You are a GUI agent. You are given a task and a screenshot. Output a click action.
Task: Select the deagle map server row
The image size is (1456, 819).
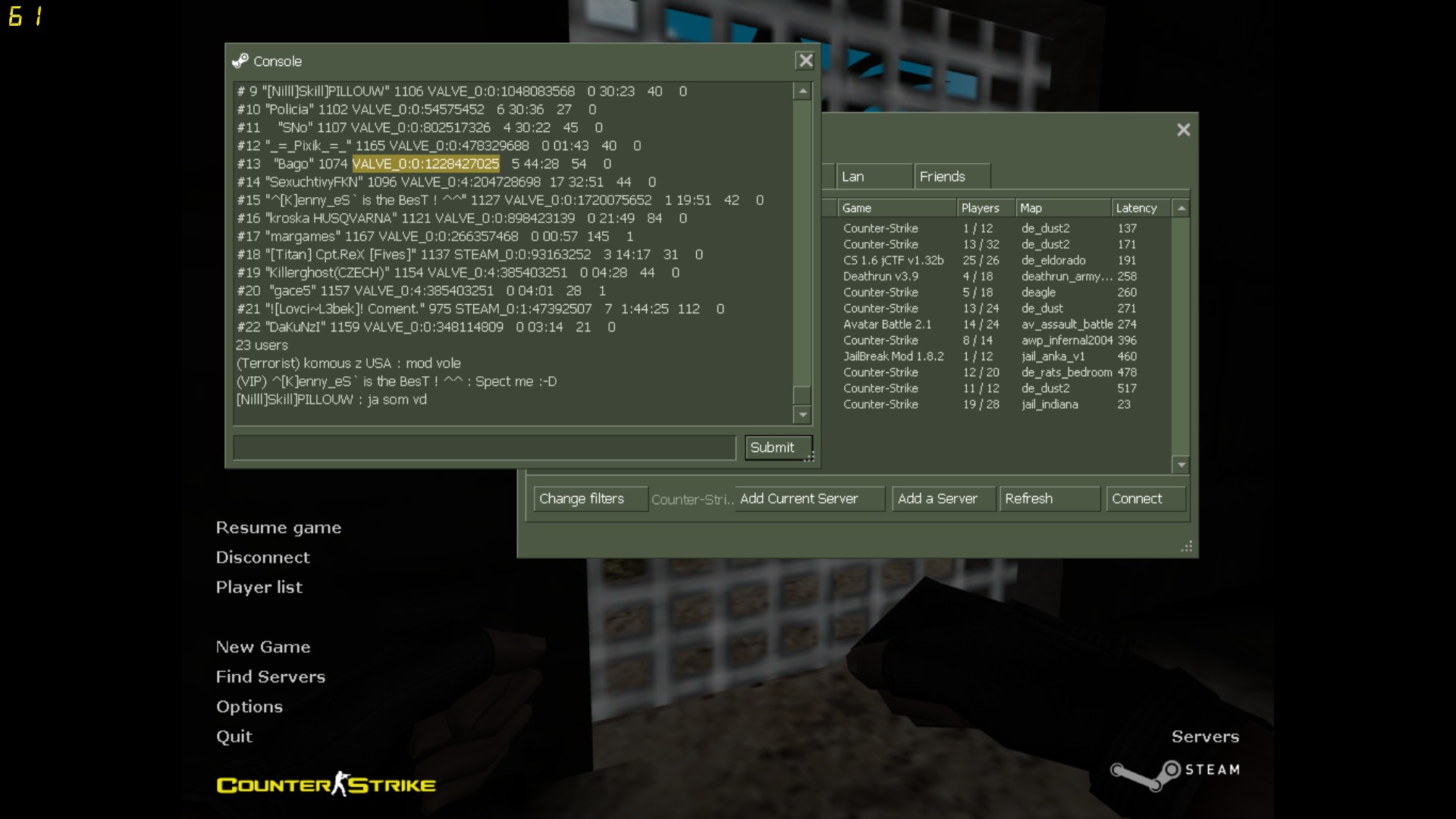tap(996, 292)
